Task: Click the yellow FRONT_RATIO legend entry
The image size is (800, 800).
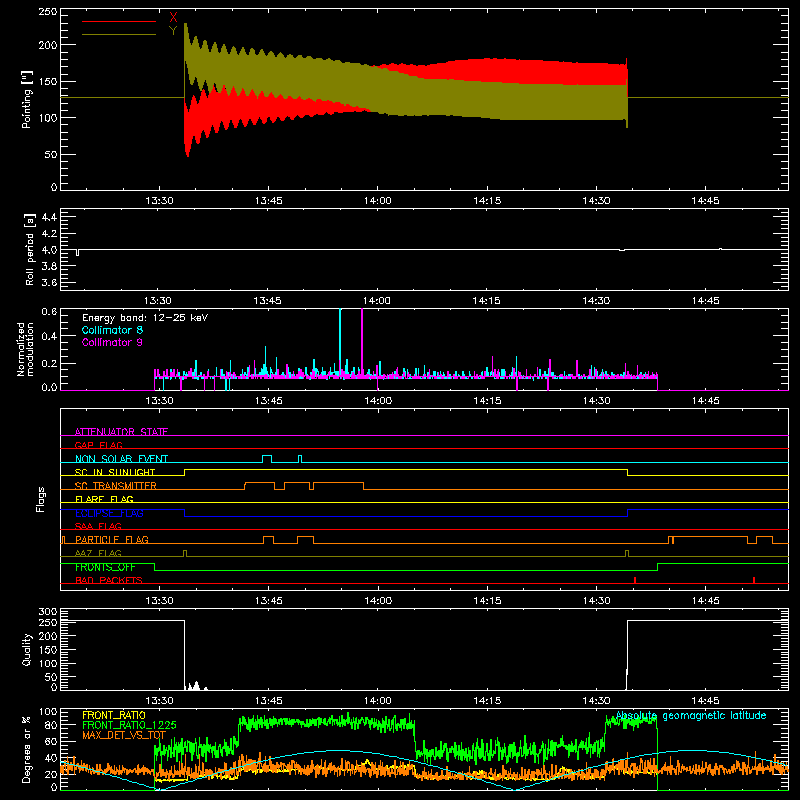Action: click(113, 715)
